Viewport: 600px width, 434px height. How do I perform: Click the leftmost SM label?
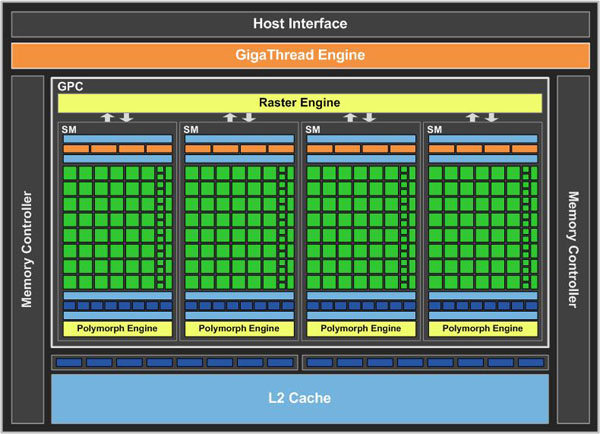click(68, 129)
